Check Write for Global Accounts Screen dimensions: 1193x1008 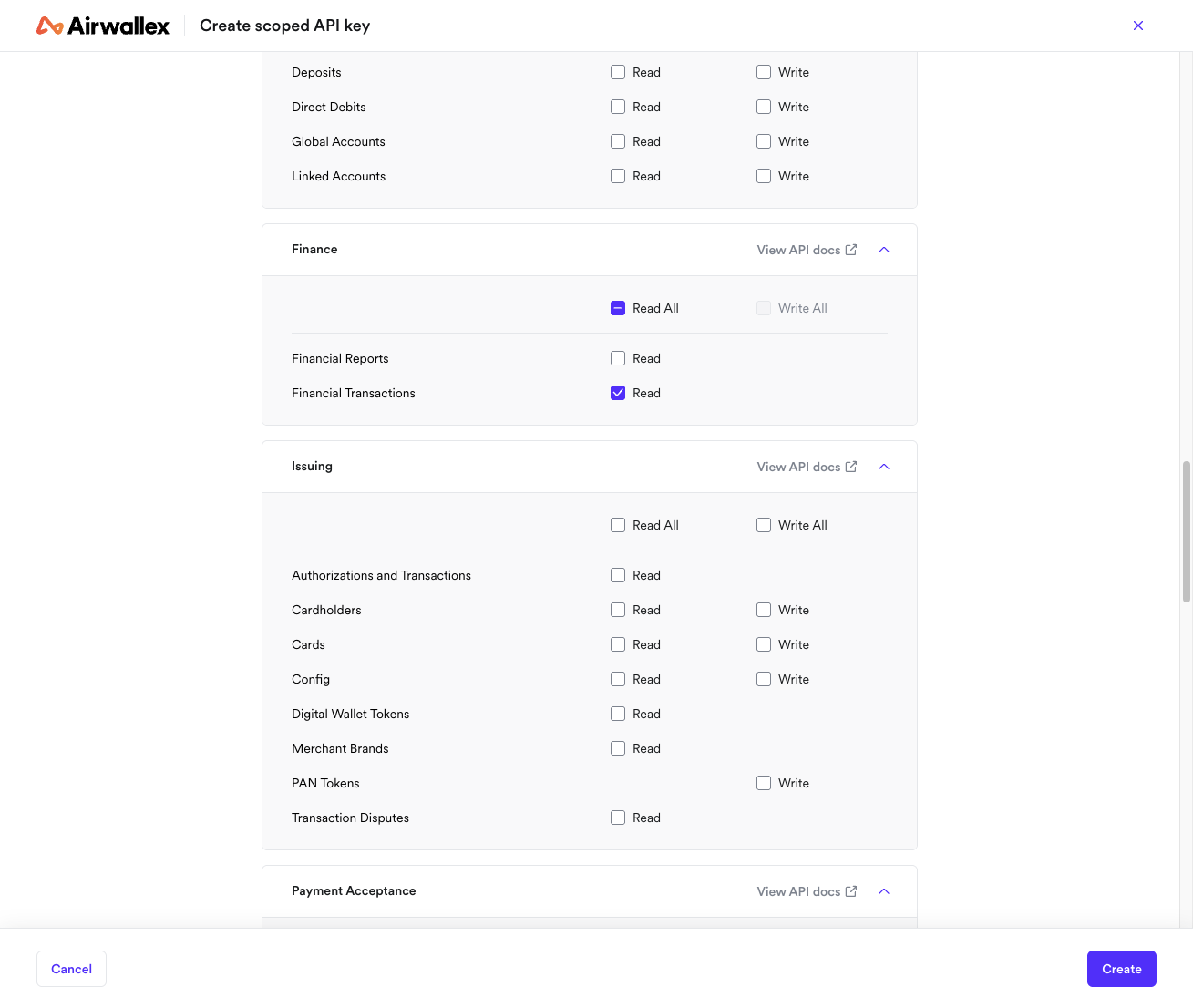point(764,141)
